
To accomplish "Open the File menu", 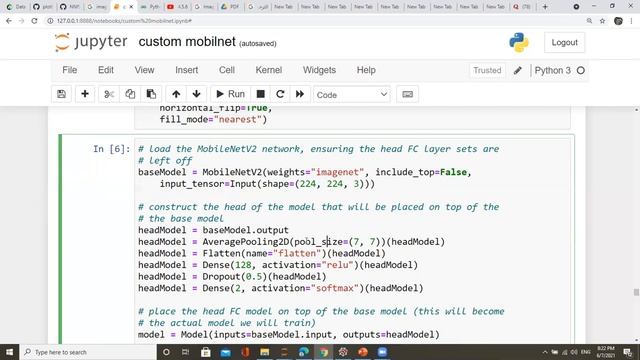I will point(69,70).
